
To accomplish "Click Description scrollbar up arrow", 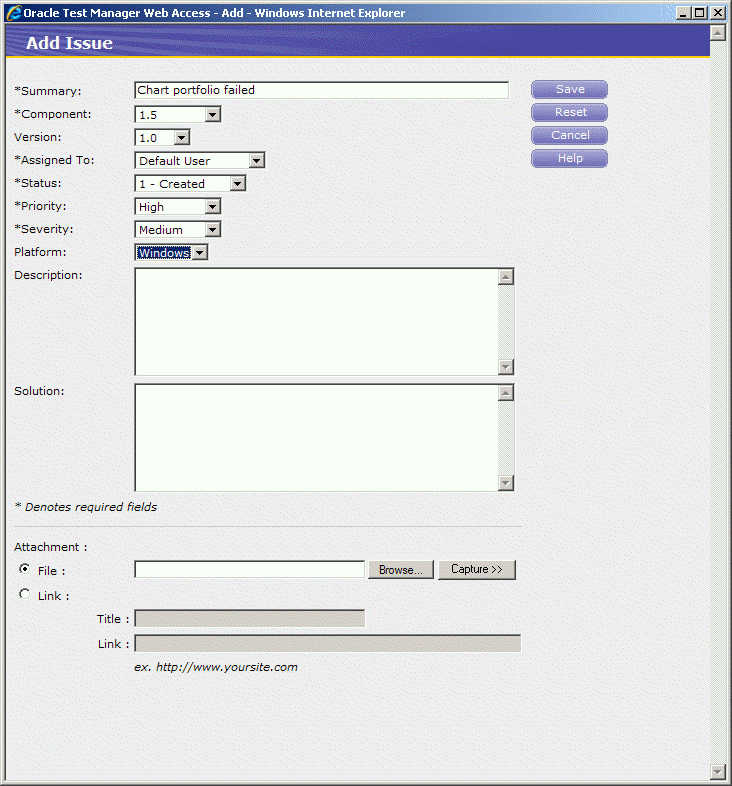I will (506, 277).
